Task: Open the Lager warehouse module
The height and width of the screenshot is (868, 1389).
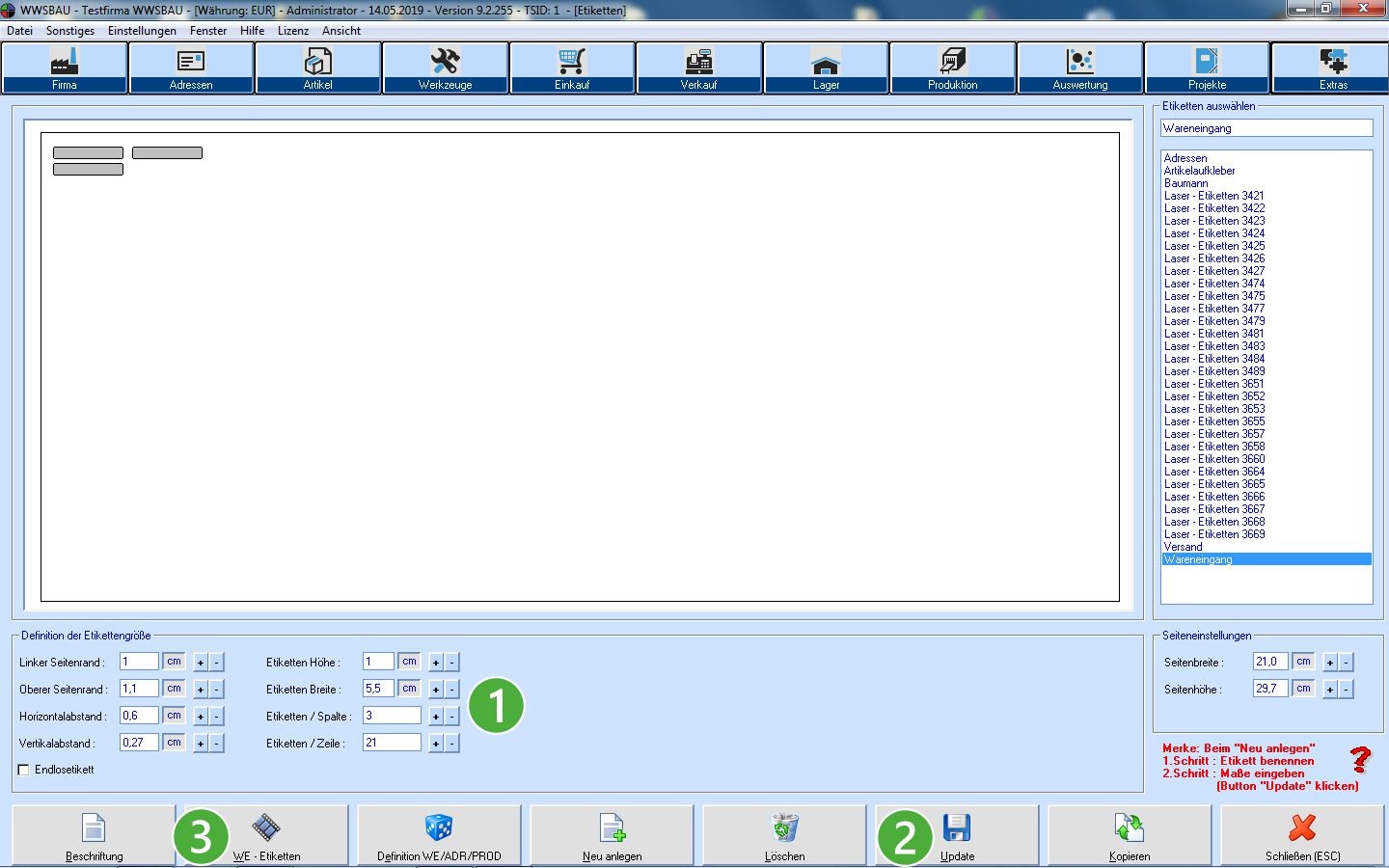Action: pyautogui.click(x=826, y=68)
